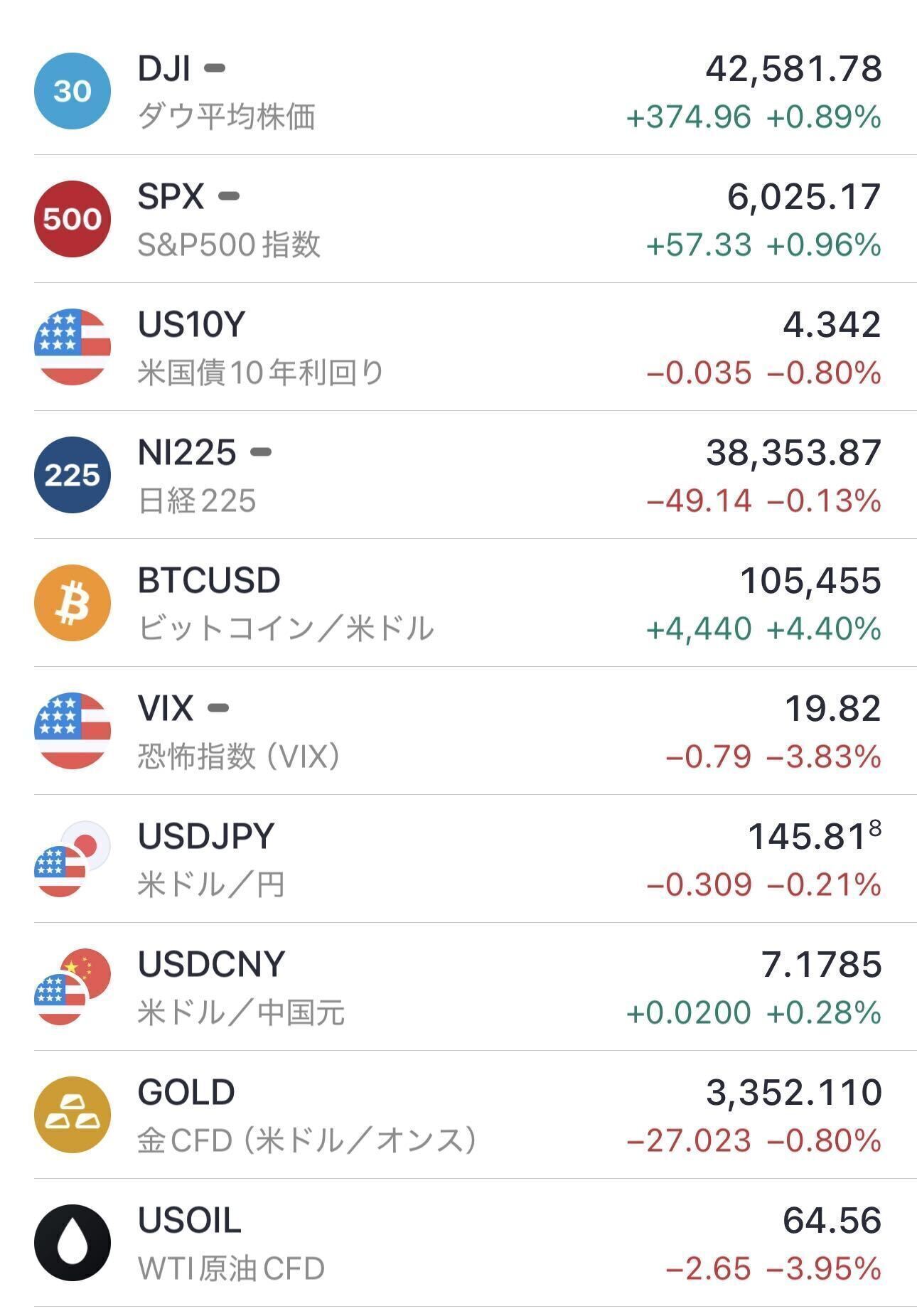
Task: Tap the US flag icon for US10Y
Action: click(73, 347)
